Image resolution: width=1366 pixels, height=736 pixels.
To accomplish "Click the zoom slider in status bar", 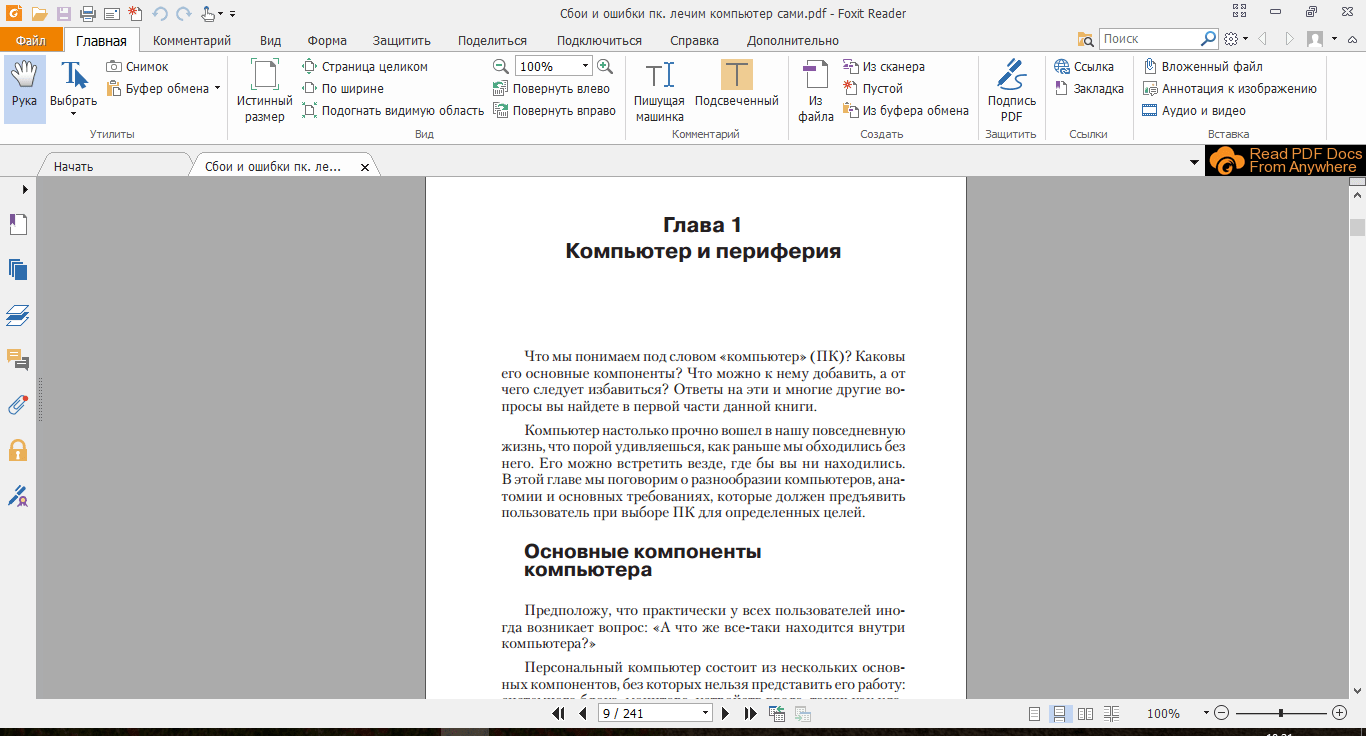I will pos(1281,714).
